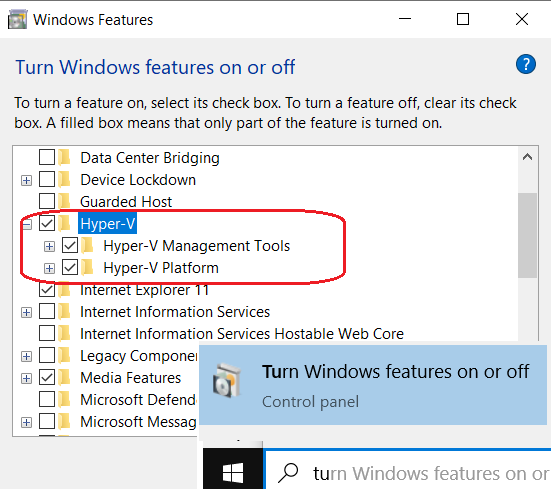Check the Device Lockdown checkbox

[47, 179]
